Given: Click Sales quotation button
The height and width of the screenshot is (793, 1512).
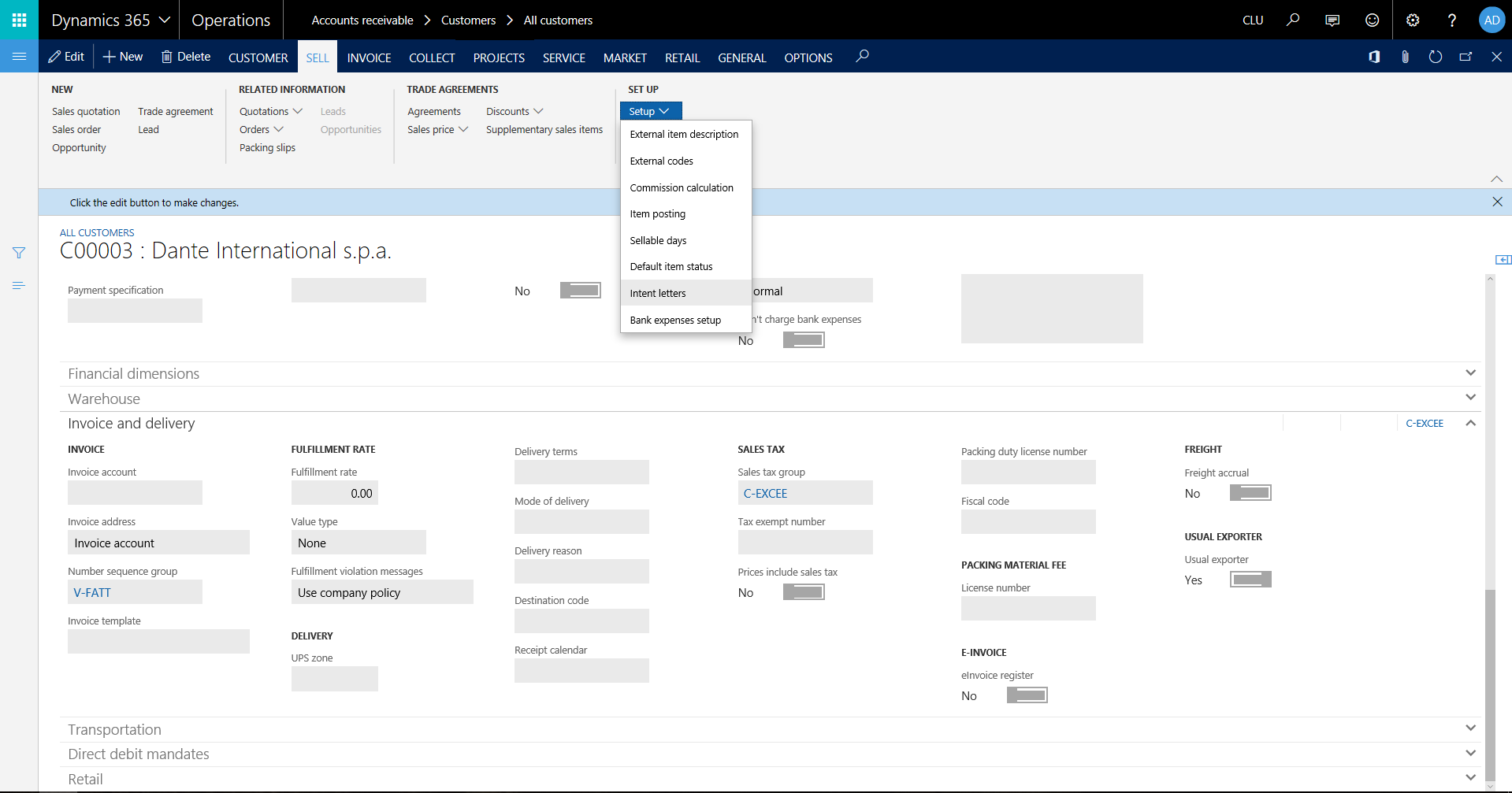Looking at the screenshot, I should click(x=86, y=111).
